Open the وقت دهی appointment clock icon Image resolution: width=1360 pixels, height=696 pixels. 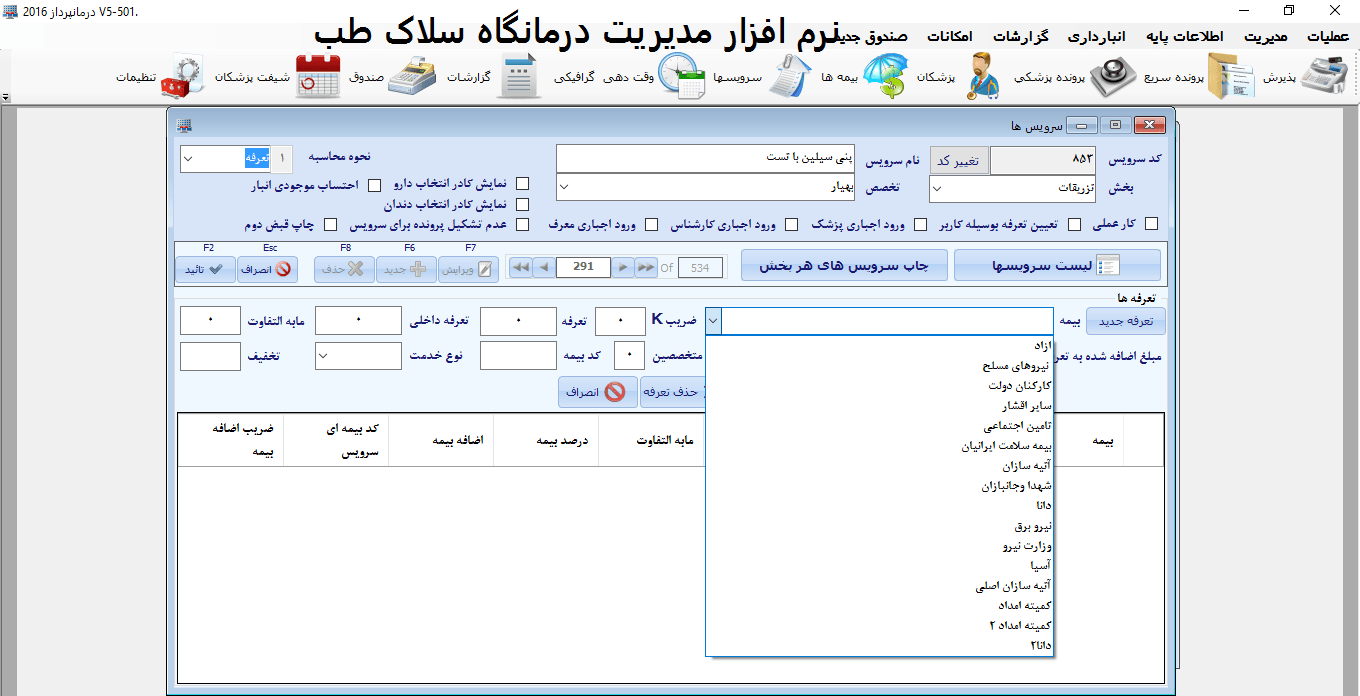[x=681, y=77]
